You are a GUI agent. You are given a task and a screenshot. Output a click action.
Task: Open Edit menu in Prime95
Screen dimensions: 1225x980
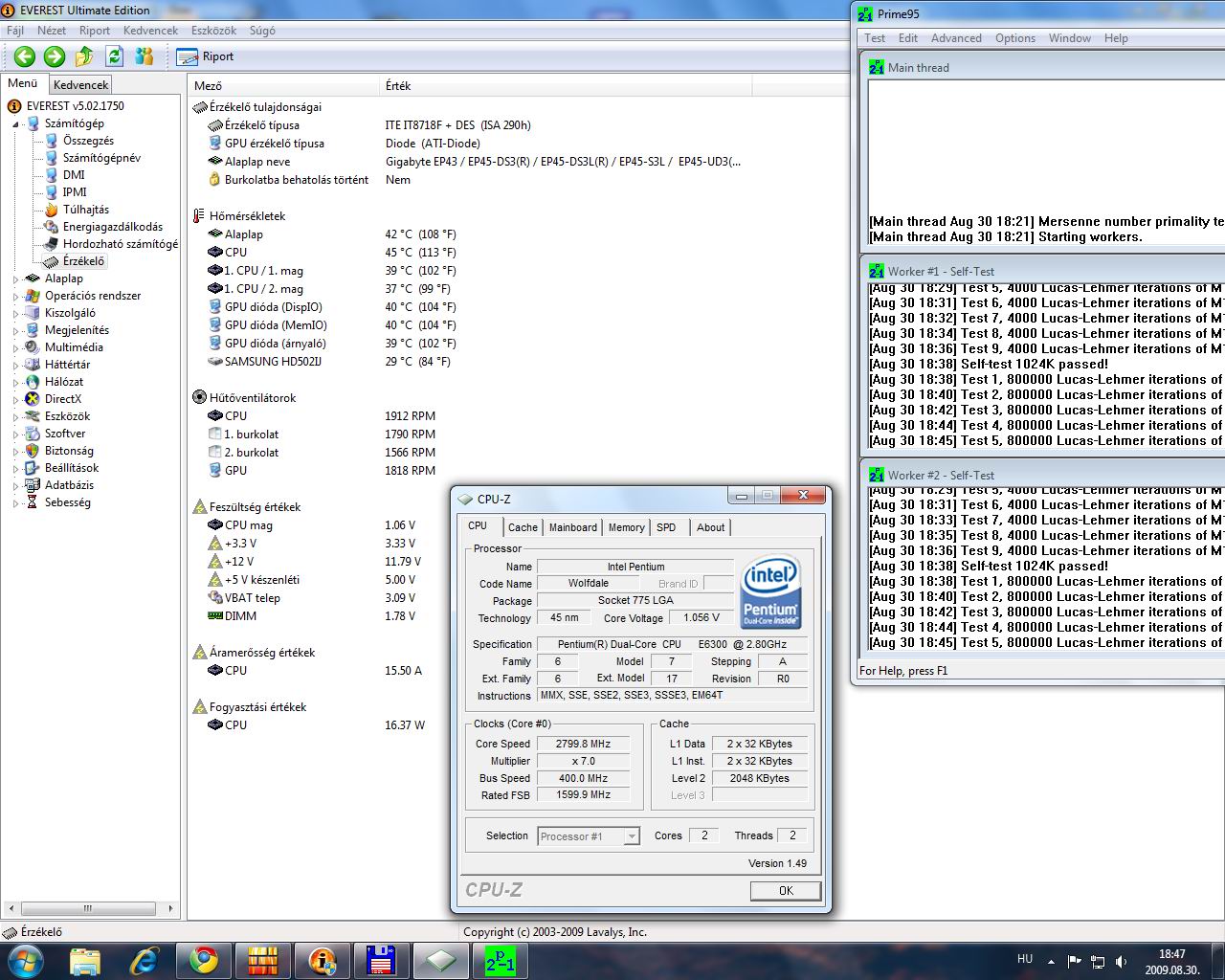pos(908,38)
